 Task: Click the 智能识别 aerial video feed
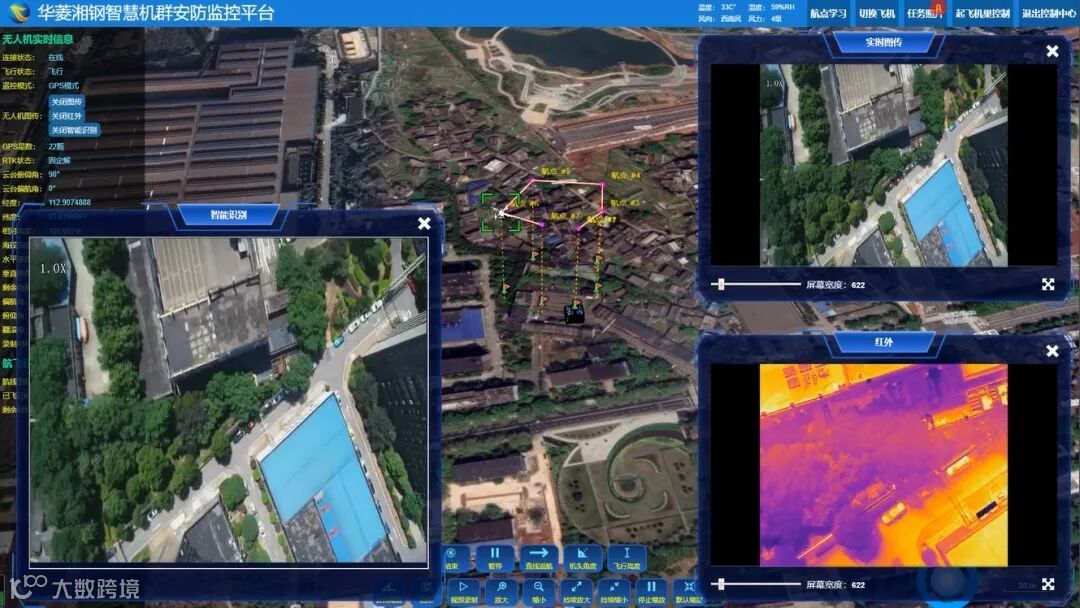(228, 400)
